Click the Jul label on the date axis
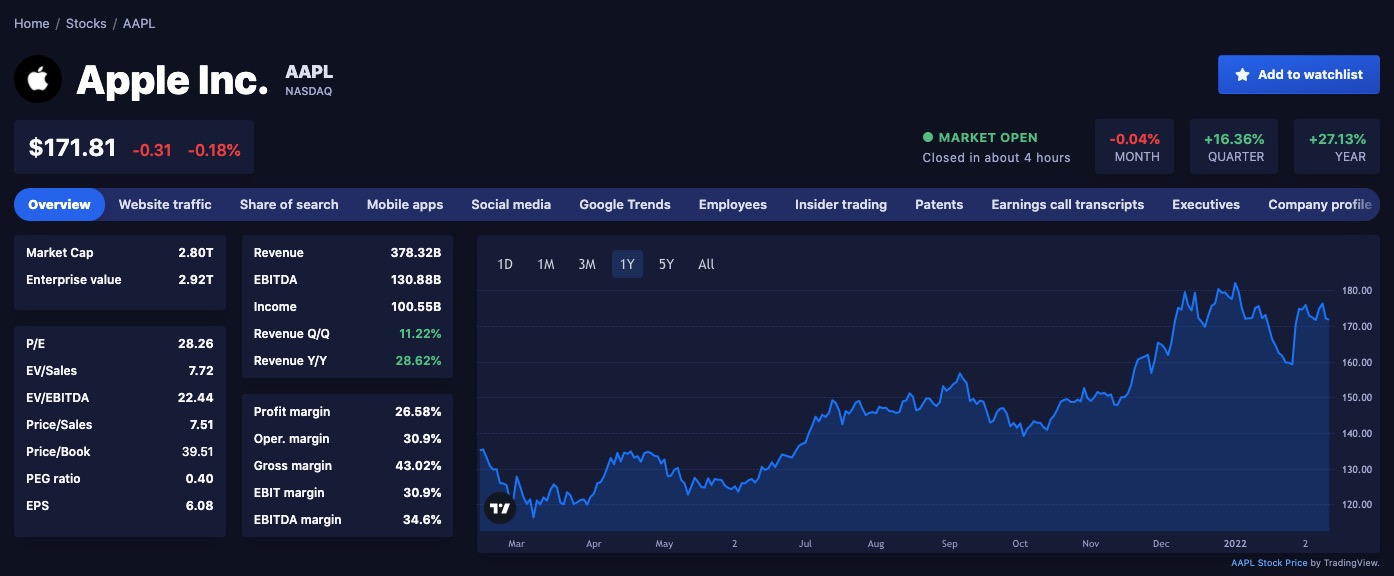This screenshot has height=576, width=1394. (x=806, y=544)
